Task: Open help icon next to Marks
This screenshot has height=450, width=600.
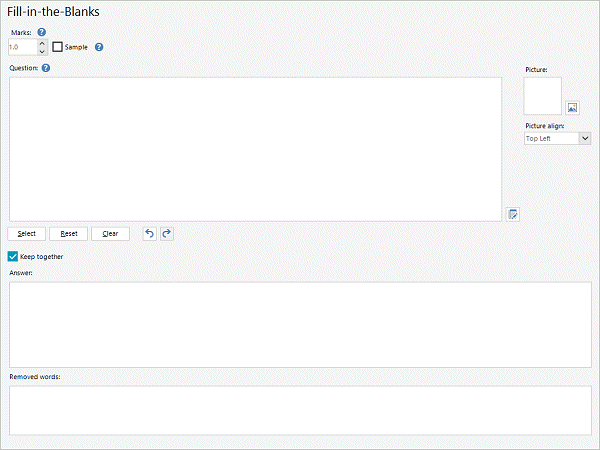Action: (x=42, y=32)
